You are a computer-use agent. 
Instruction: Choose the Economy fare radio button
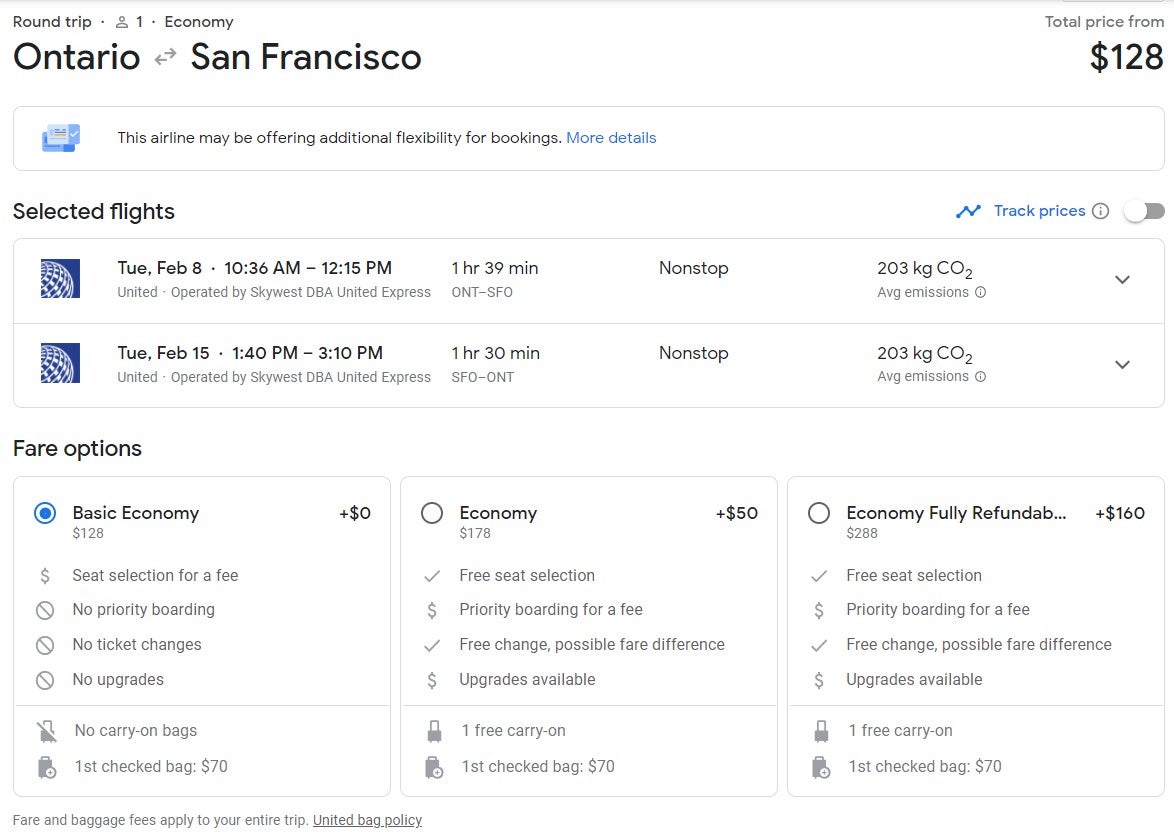point(432,513)
